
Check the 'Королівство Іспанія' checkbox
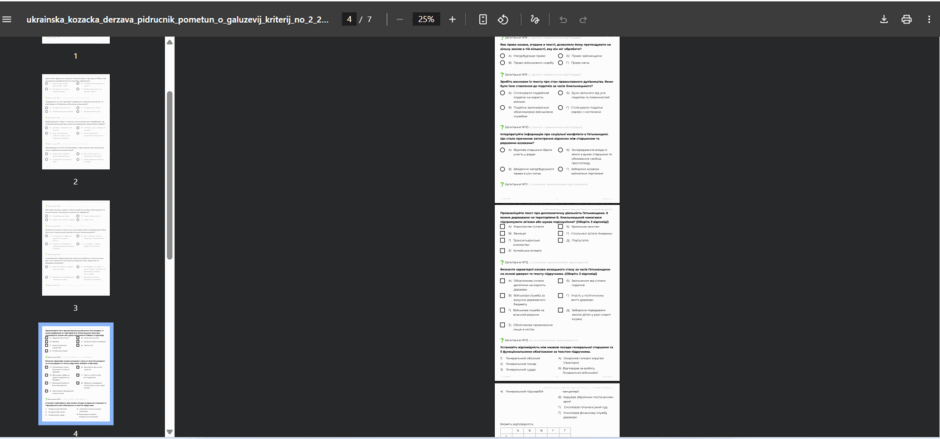(x=502, y=227)
